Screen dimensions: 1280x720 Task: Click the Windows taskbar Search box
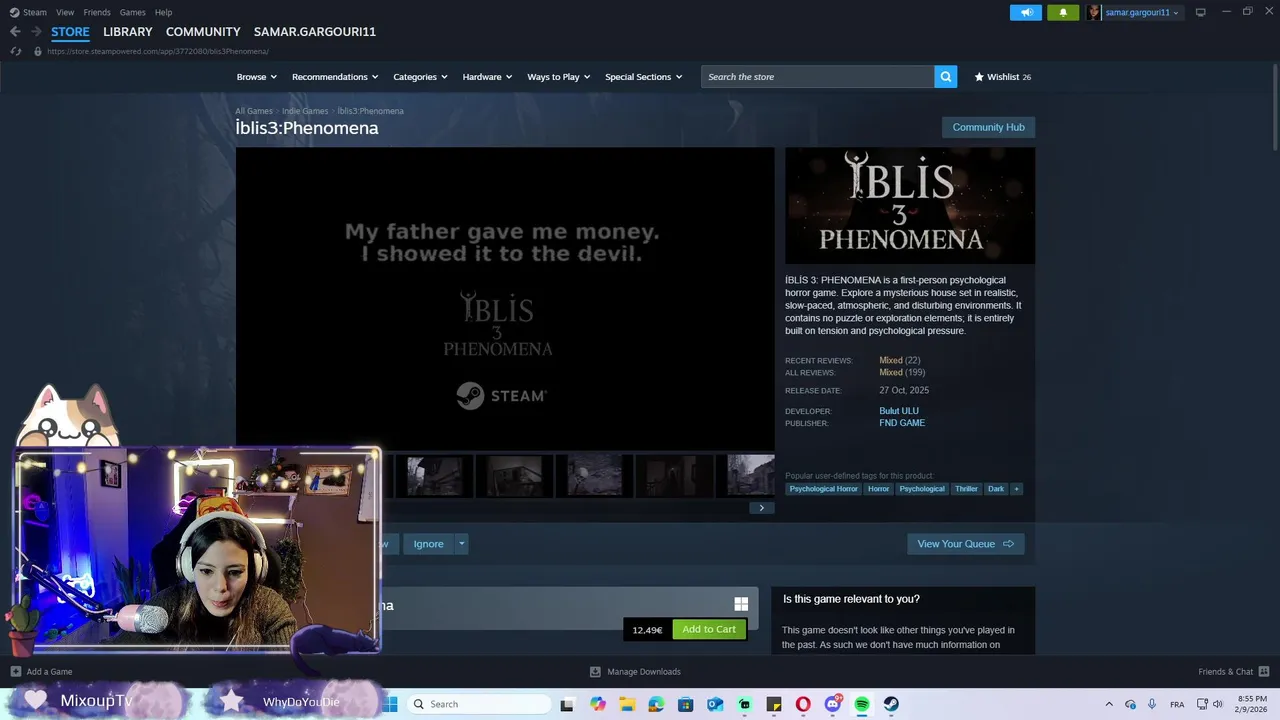(478, 704)
